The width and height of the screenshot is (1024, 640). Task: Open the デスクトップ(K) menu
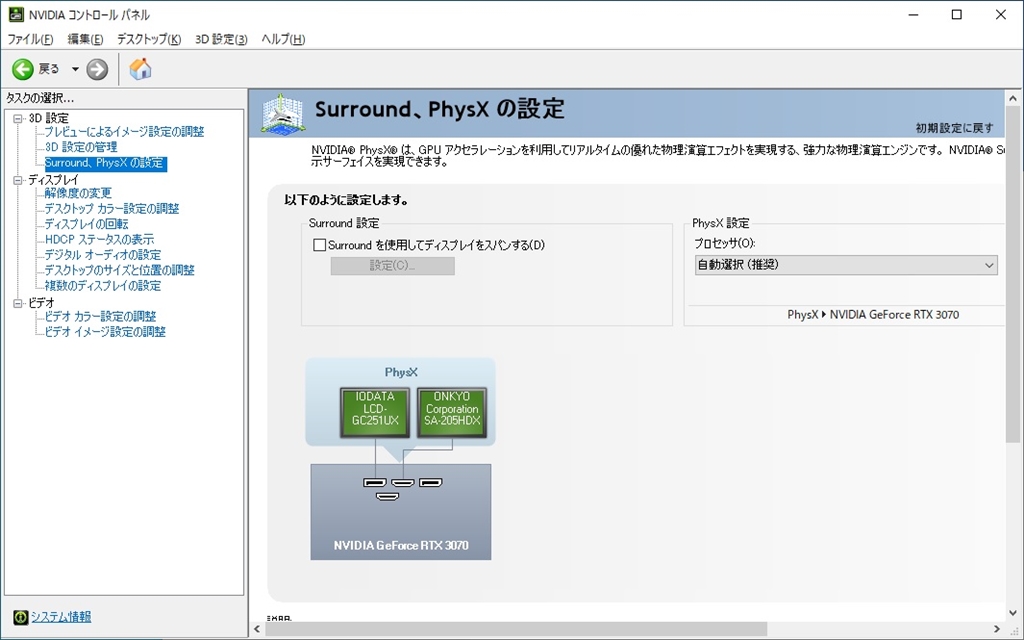pos(148,39)
